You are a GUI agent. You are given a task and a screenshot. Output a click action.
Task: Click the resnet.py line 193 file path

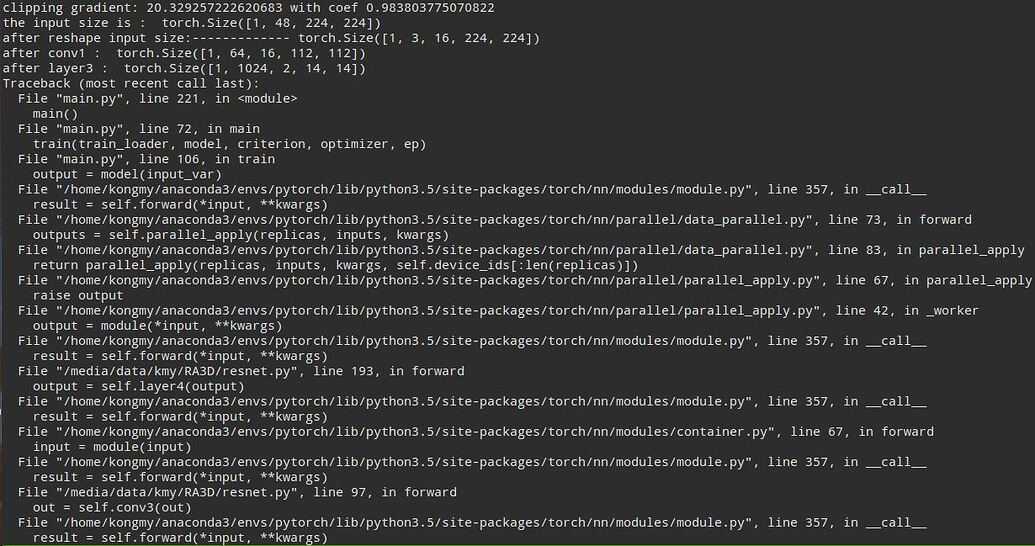click(x=240, y=371)
